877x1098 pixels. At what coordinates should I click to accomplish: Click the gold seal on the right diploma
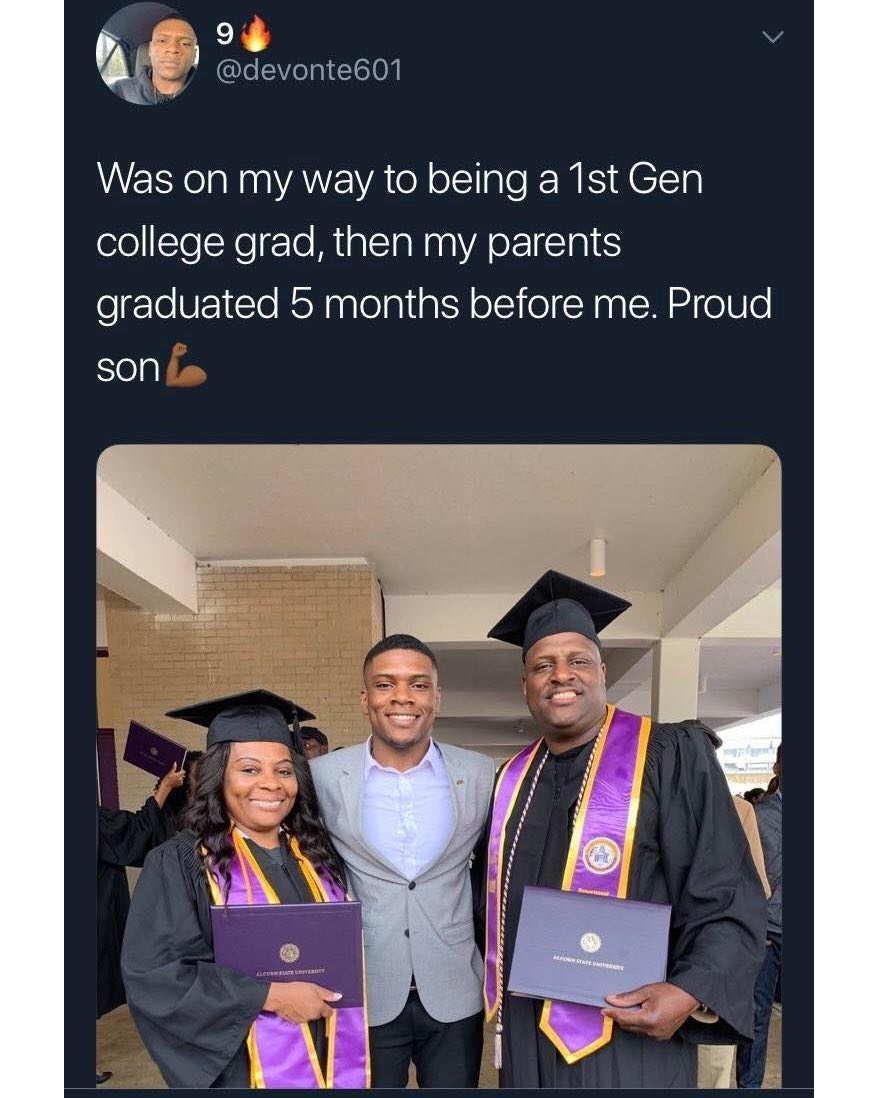click(591, 942)
